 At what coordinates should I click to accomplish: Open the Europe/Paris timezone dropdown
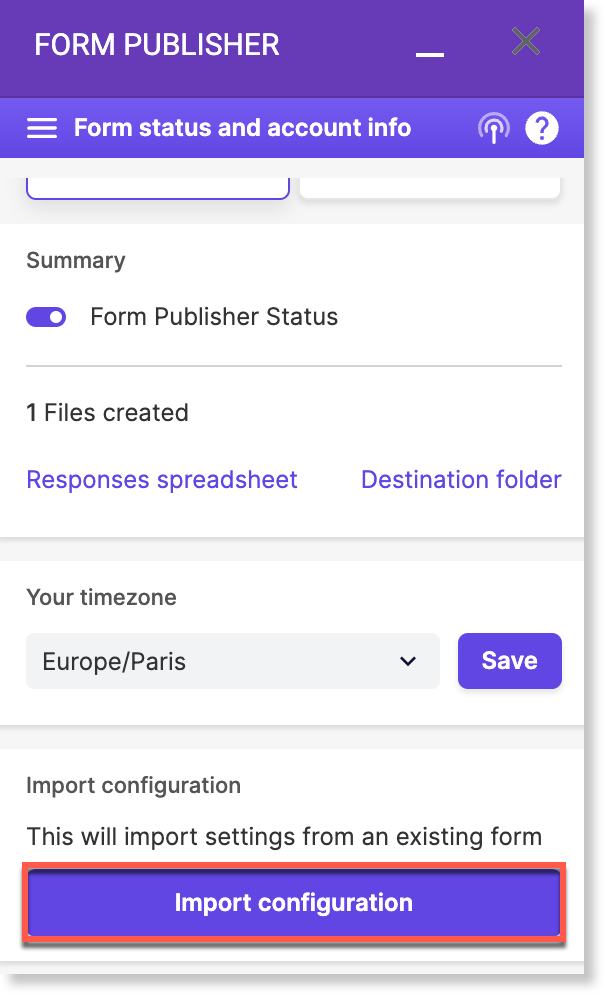233,661
